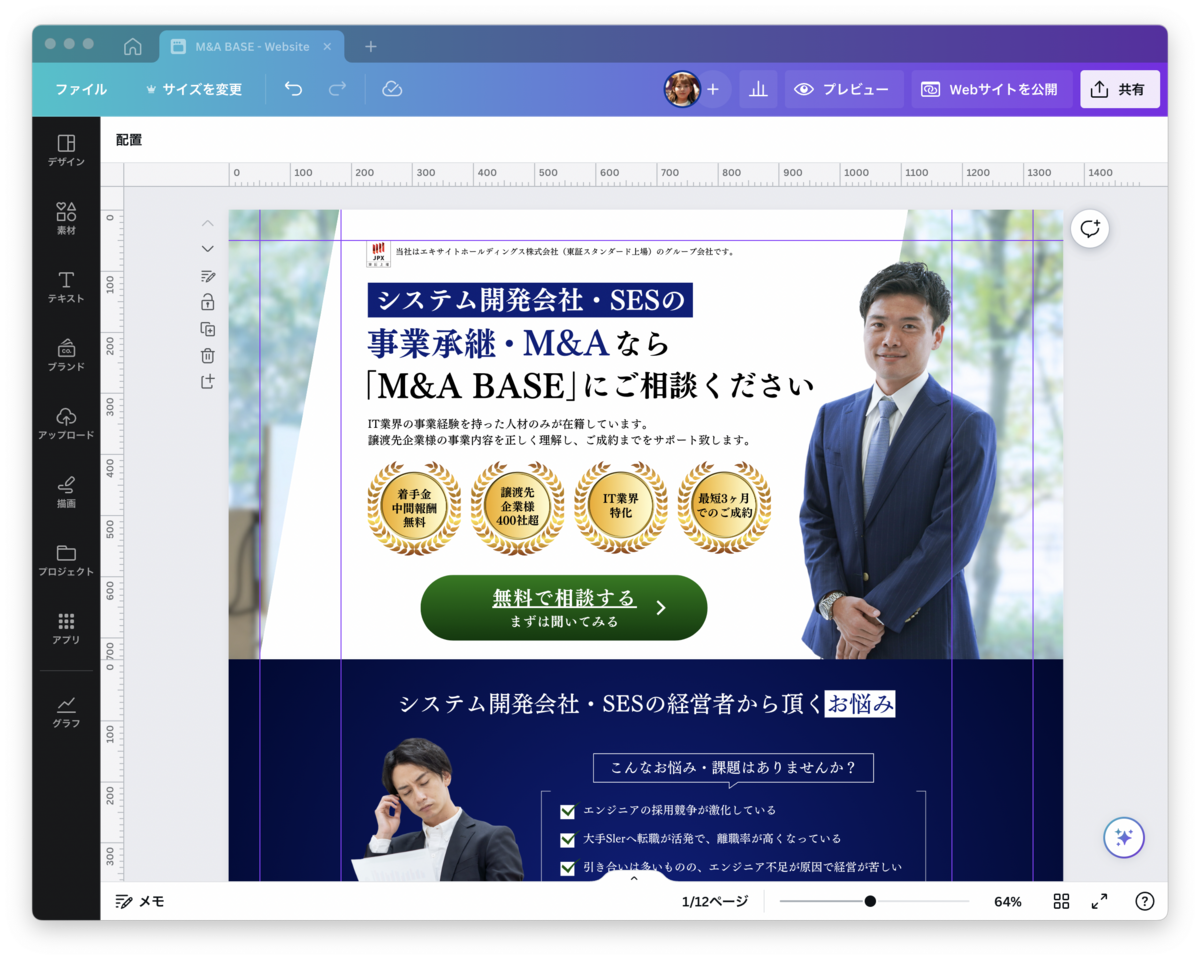Open the Apps (アプリ) panel
1200x960 pixels.
pos(66,628)
